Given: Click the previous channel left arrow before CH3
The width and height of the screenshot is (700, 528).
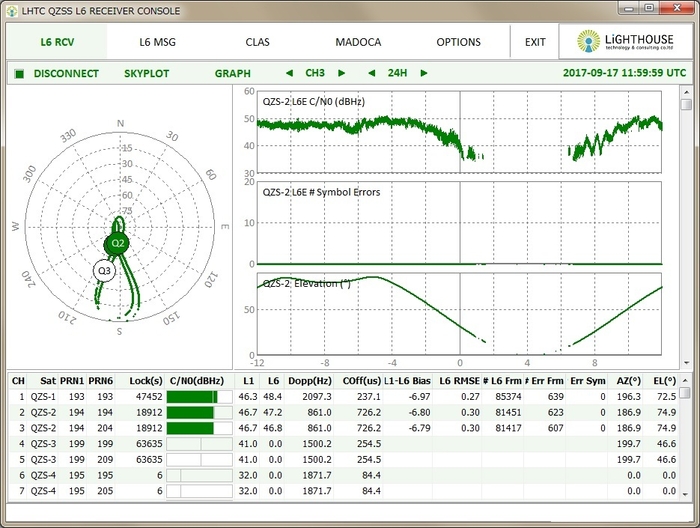Looking at the screenshot, I should pos(290,73).
